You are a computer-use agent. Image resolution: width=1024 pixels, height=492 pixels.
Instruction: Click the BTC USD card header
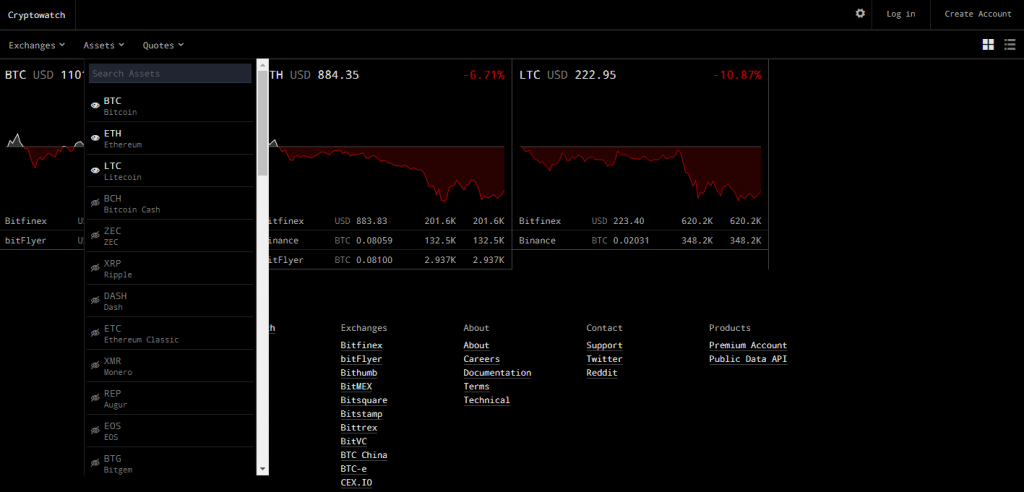[x=45, y=75]
